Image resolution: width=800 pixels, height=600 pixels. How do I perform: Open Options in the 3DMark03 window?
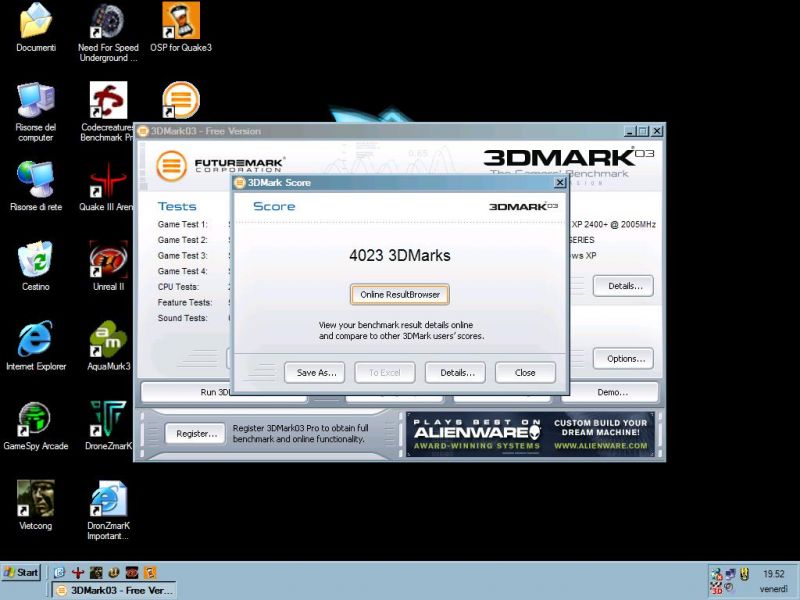[623, 359]
